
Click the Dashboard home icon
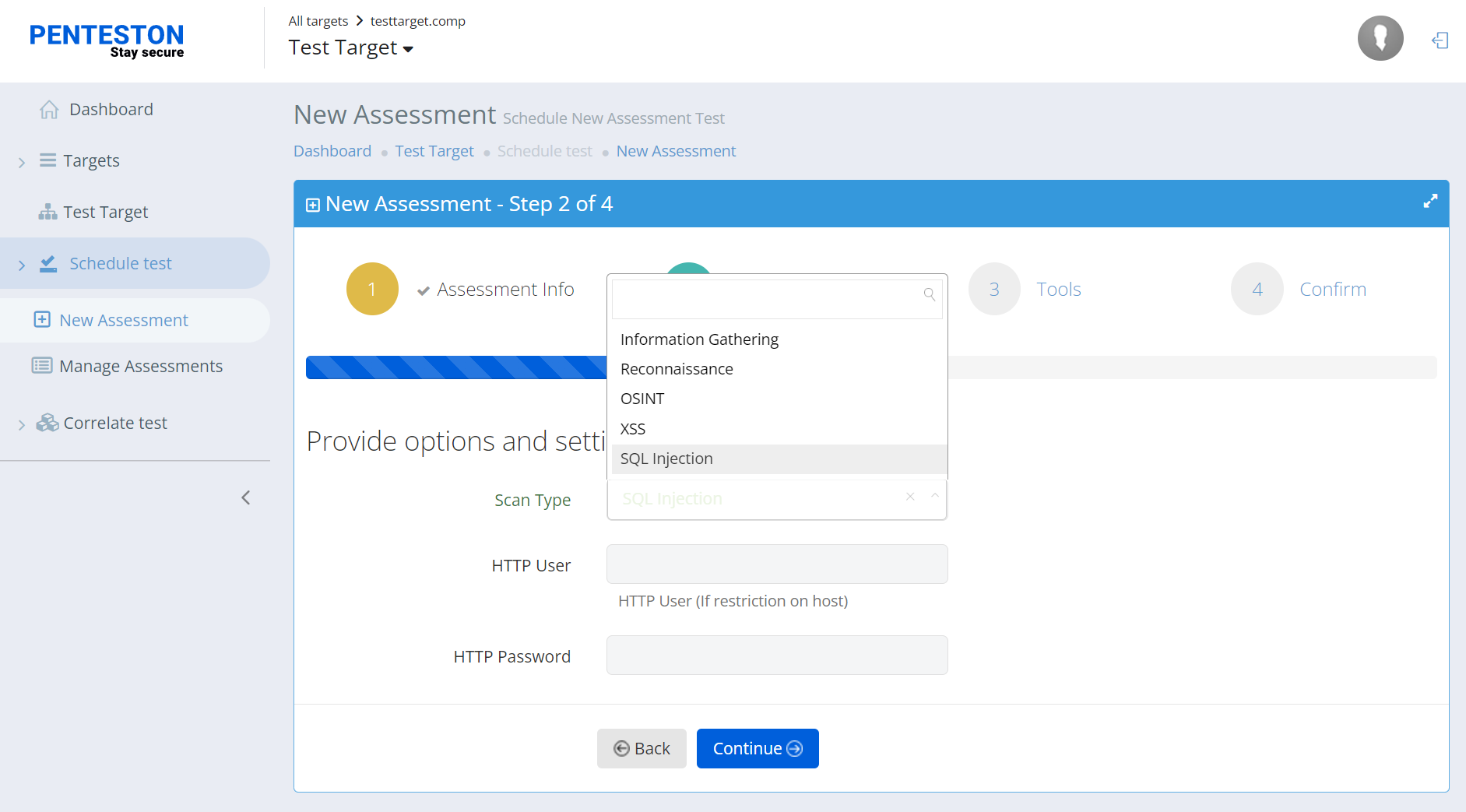49,110
